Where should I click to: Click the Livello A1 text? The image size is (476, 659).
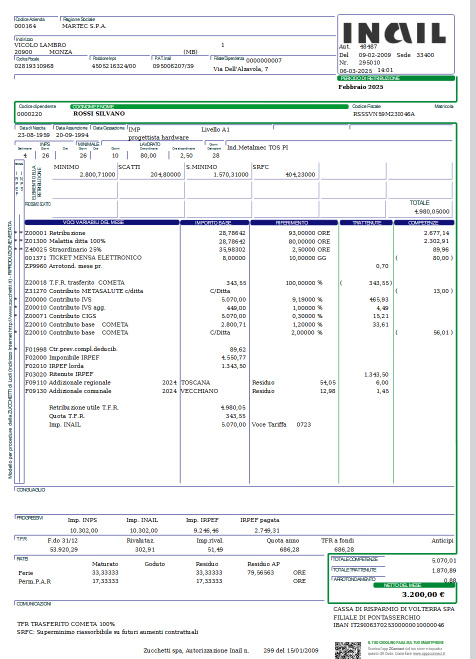coord(215,129)
